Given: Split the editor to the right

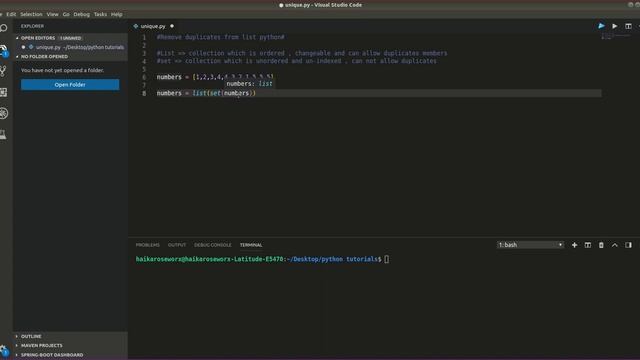Looking at the screenshot, I should tap(628, 26).
